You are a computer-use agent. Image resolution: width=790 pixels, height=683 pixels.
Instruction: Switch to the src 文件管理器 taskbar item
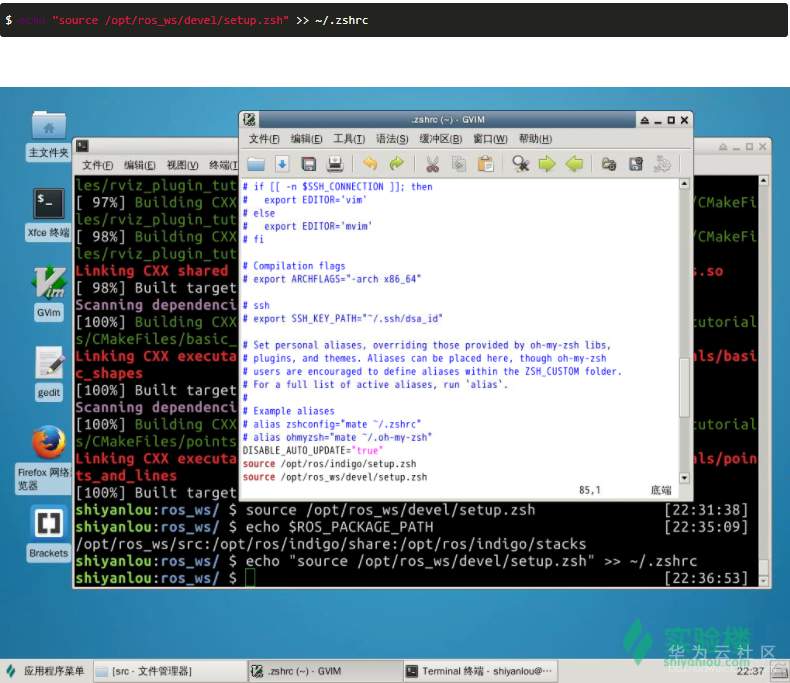tap(170, 671)
